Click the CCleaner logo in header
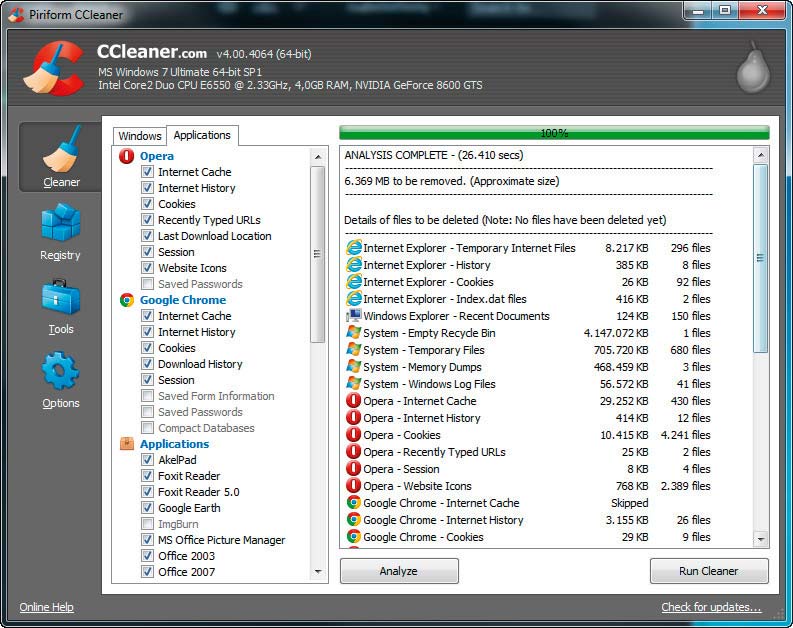This screenshot has width=793, height=628. (x=54, y=68)
